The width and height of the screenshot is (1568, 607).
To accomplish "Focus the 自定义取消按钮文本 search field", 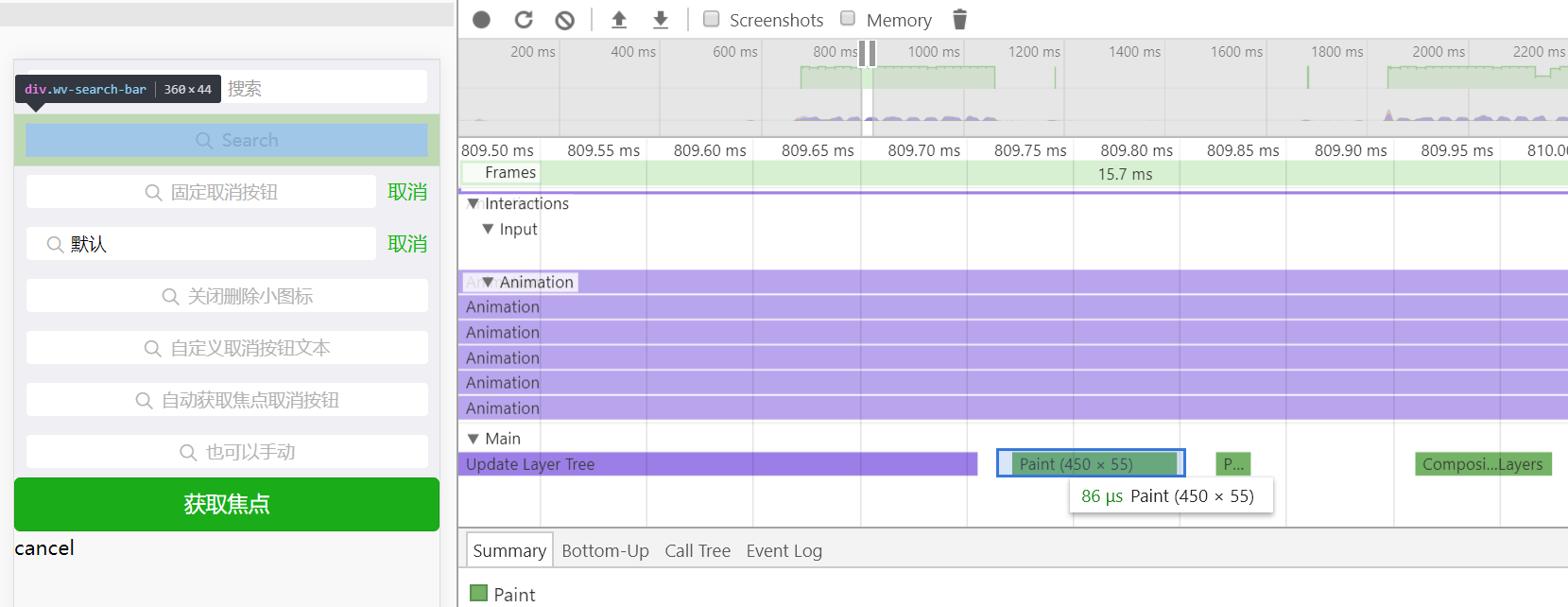I will 227,348.
